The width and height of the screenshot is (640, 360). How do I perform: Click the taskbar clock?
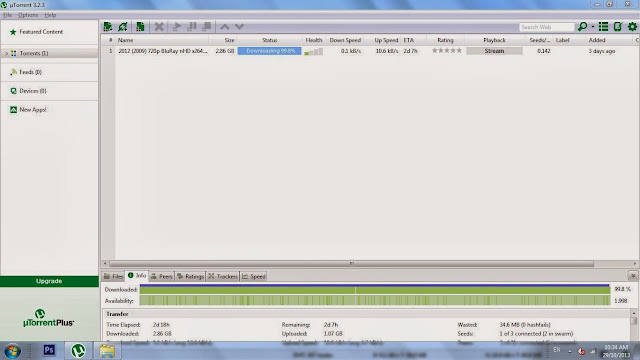(x=616, y=351)
